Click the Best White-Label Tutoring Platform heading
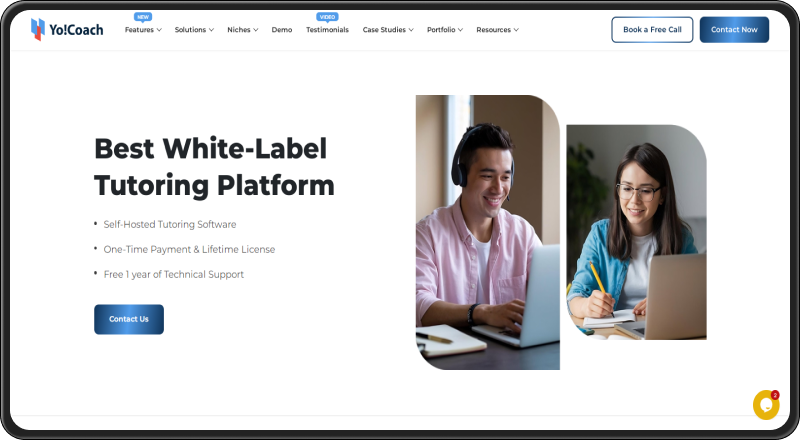Screen dimensions: 800x440 (x=214, y=167)
